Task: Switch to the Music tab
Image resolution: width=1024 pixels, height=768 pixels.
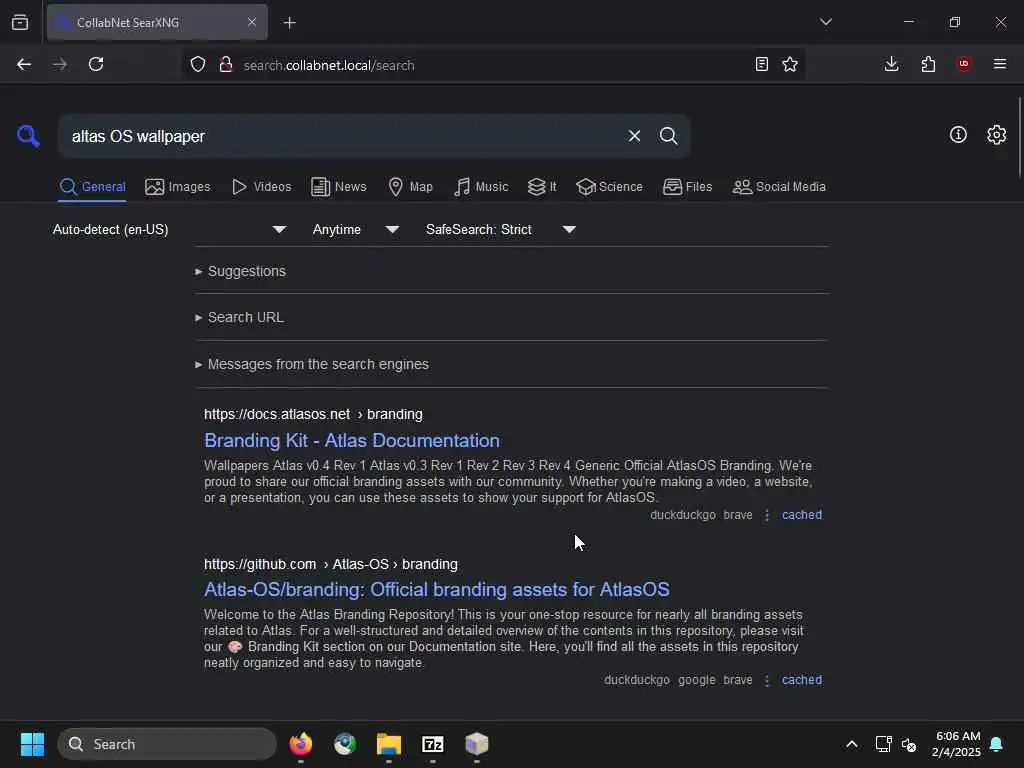Action: (481, 187)
